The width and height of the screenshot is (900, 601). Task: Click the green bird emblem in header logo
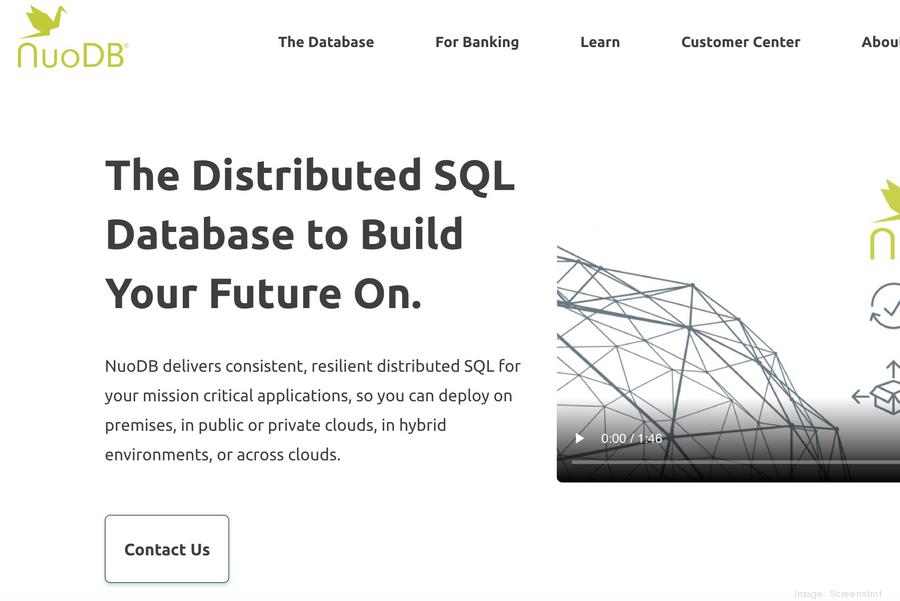tap(44, 21)
